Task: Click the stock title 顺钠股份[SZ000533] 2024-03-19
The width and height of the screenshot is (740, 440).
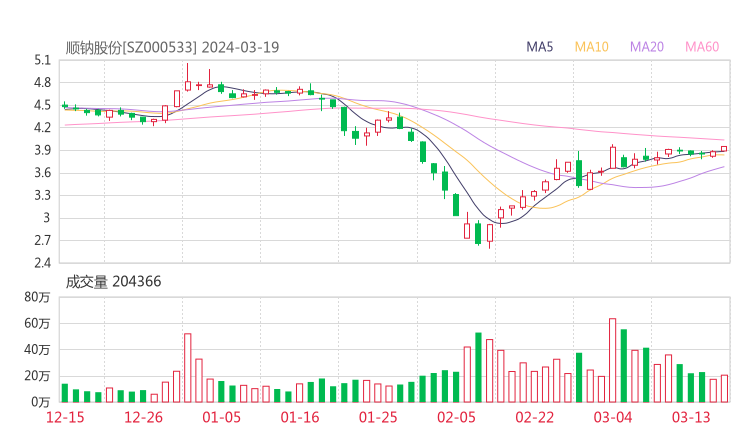Action: pos(172,47)
